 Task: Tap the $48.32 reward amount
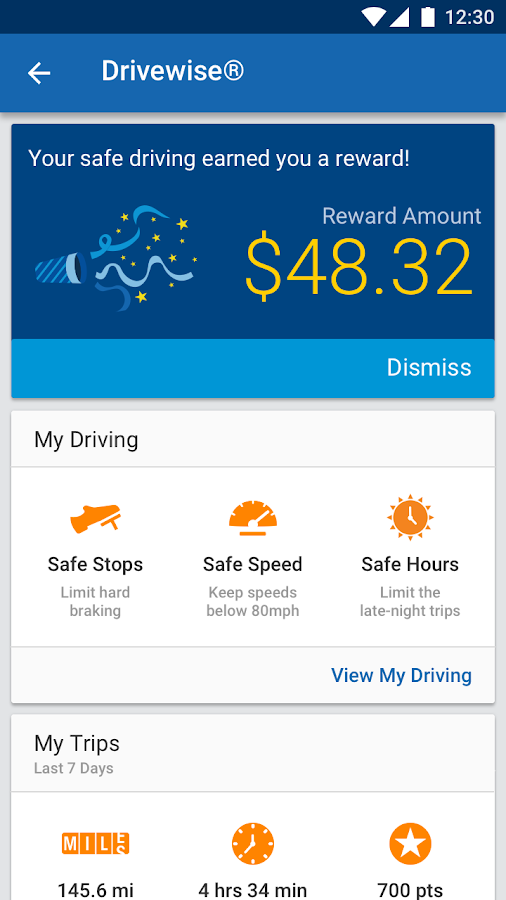(359, 267)
